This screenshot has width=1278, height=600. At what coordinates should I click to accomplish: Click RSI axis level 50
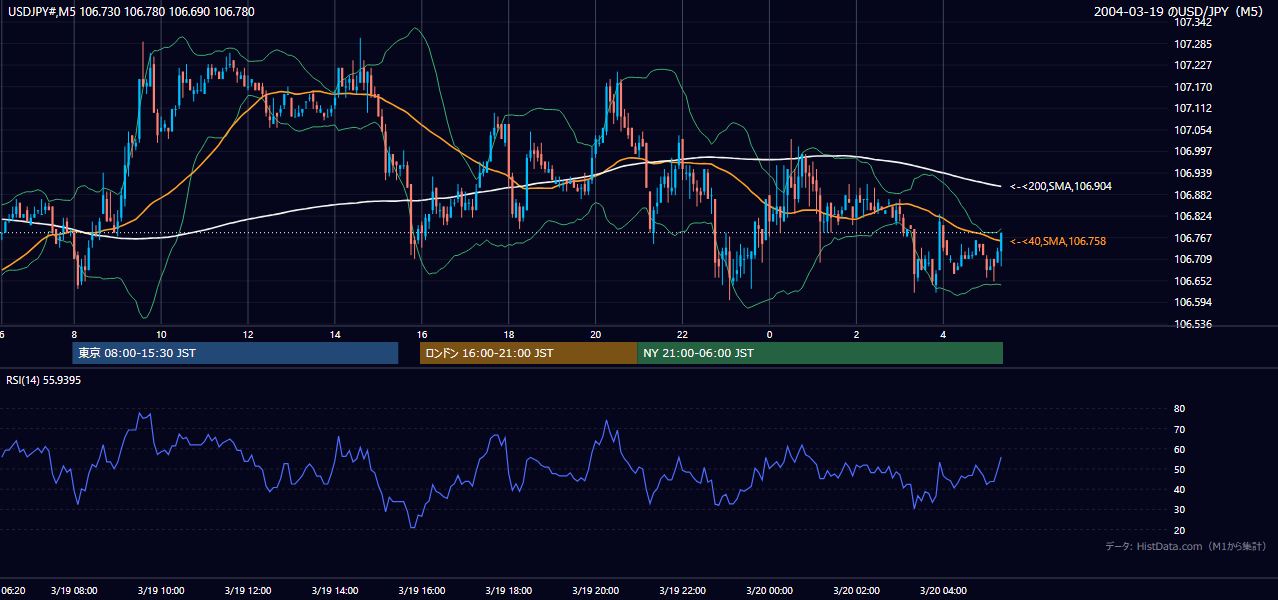point(1180,469)
